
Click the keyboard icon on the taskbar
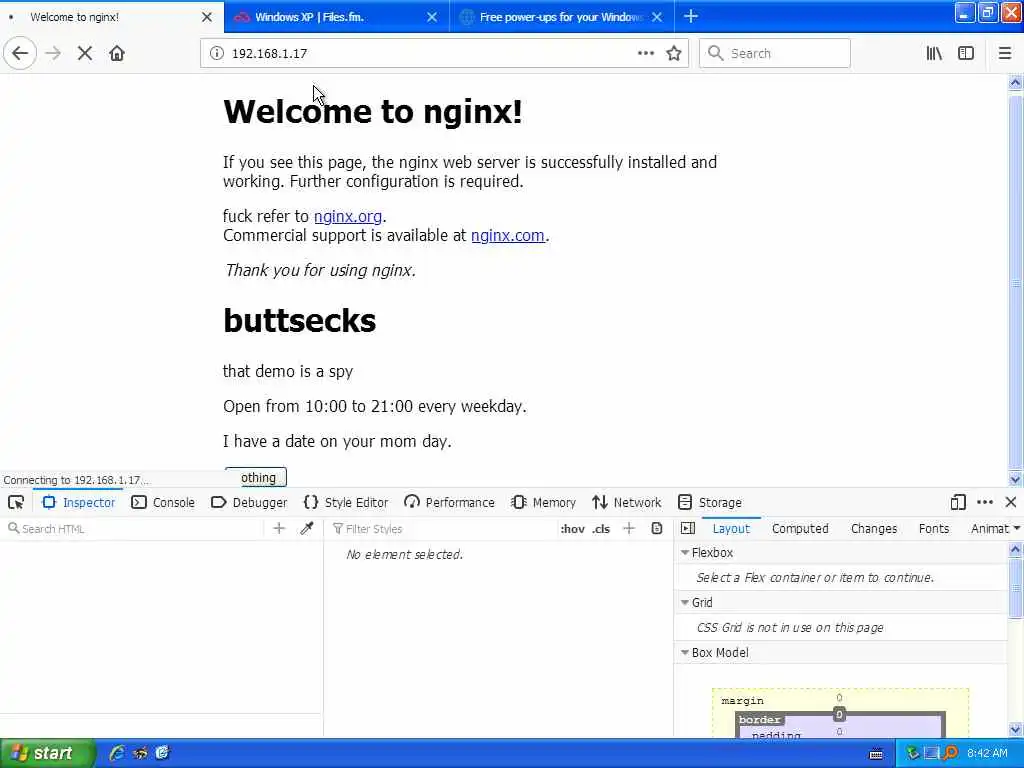pyautogui.click(x=876, y=754)
